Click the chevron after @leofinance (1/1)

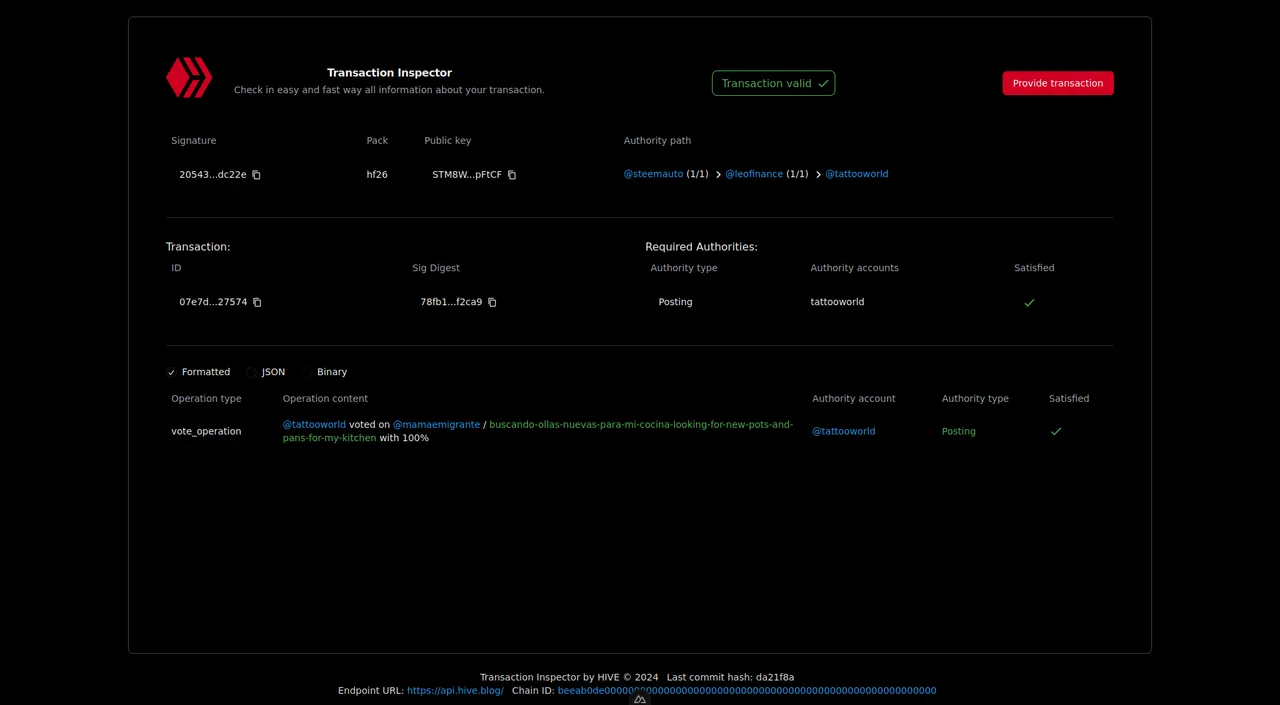tap(818, 175)
